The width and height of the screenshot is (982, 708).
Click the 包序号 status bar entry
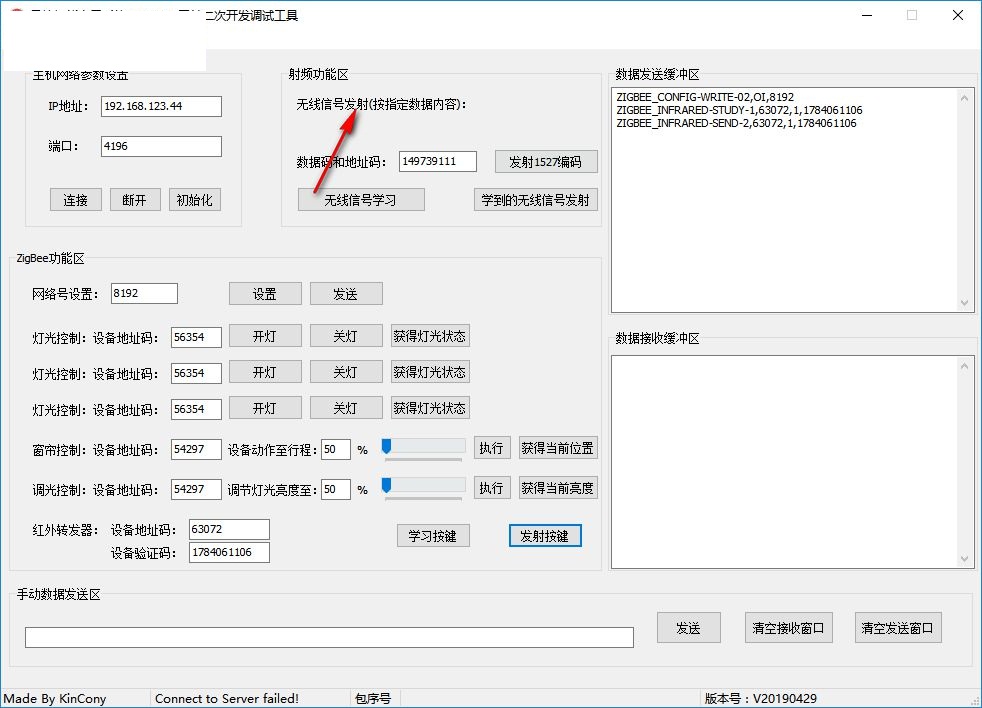(x=373, y=699)
